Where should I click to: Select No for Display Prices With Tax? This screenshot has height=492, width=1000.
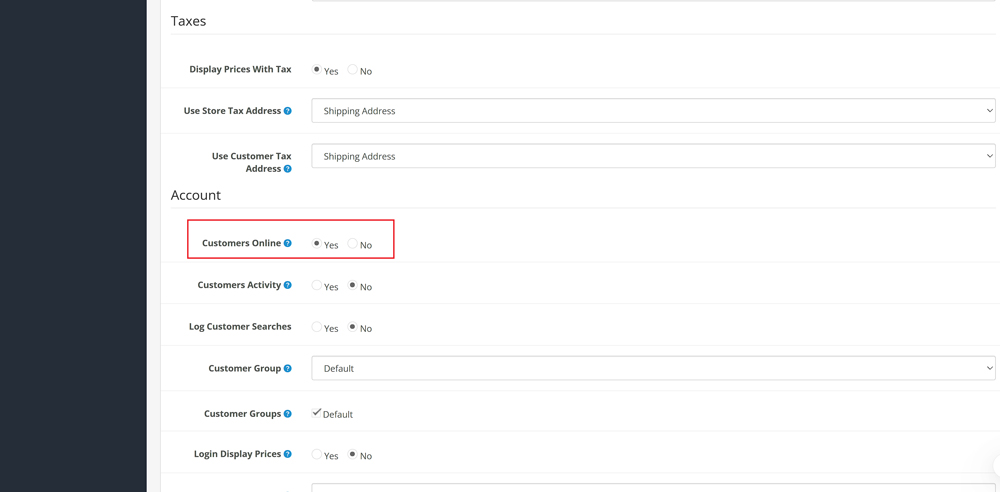[353, 70]
